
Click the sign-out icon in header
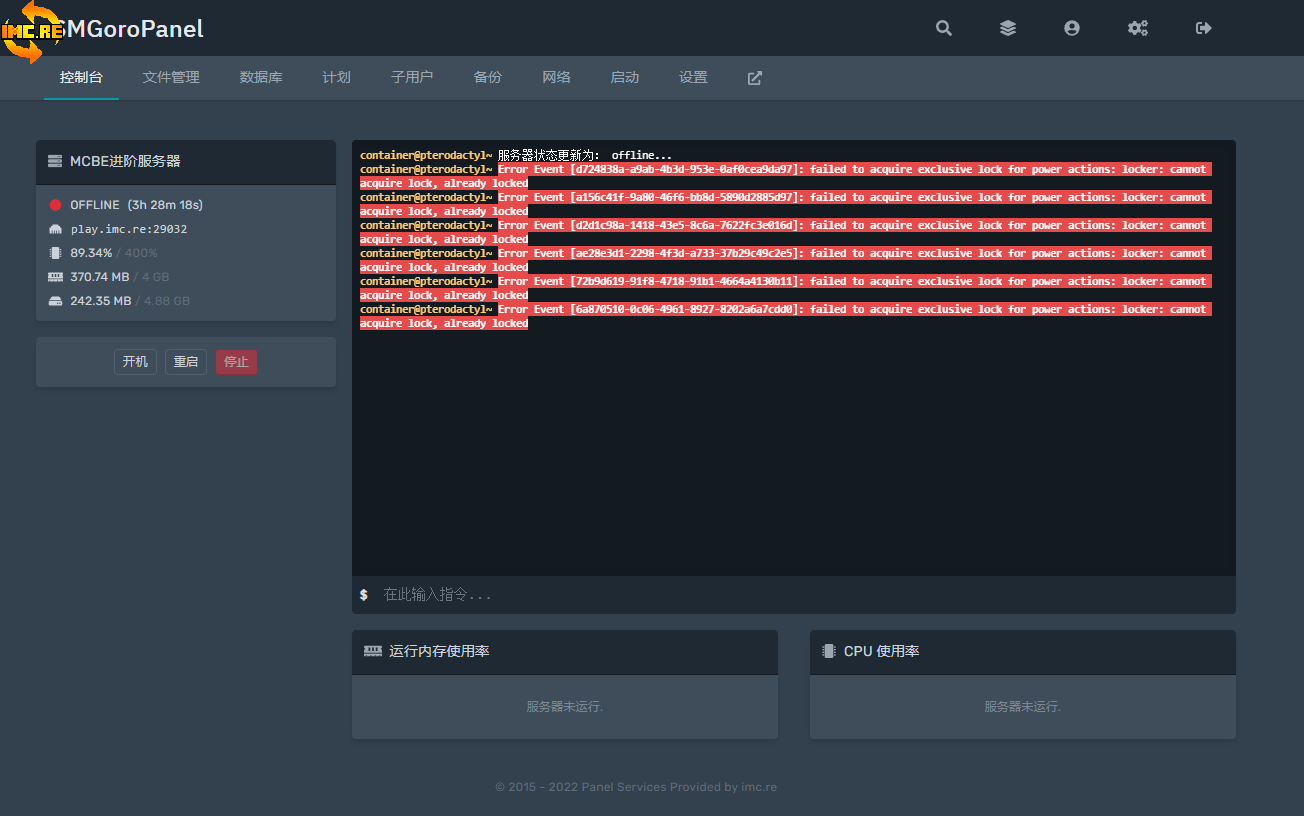1203,28
